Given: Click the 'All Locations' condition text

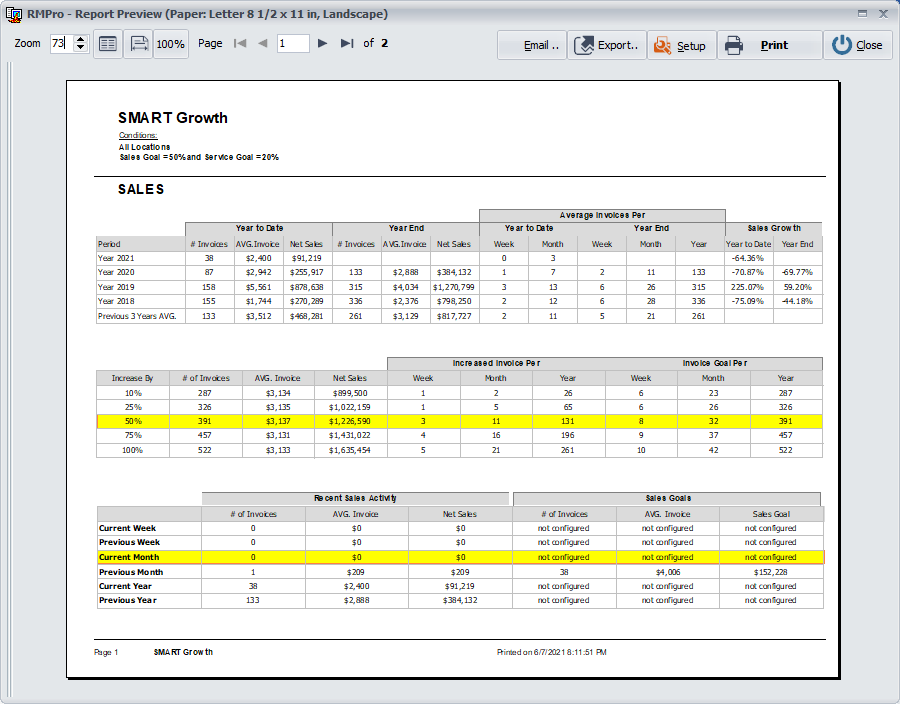Looking at the screenshot, I should tap(145, 147).
